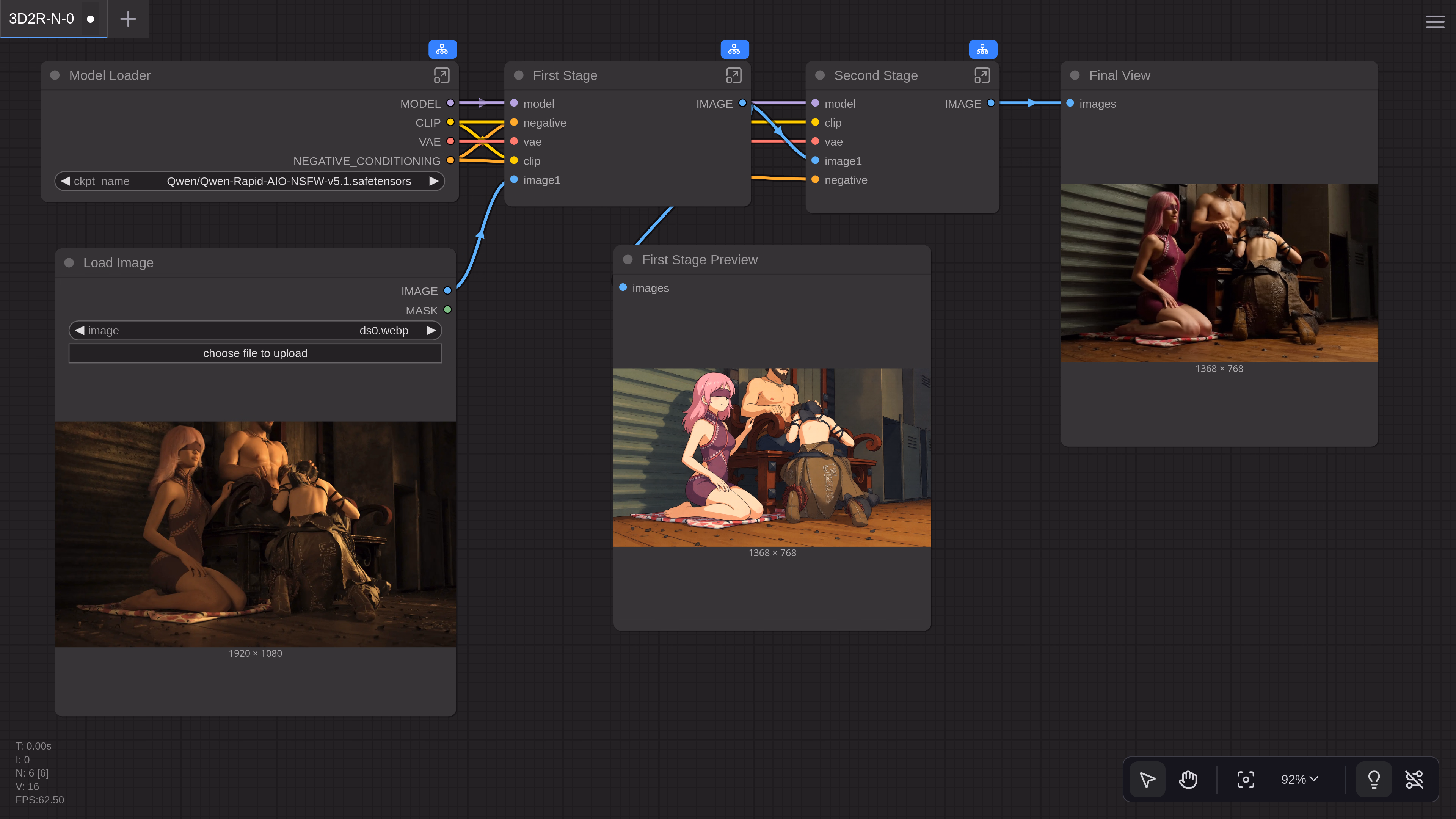Select the arrow pointer tool

click(x=1147, y=780)
